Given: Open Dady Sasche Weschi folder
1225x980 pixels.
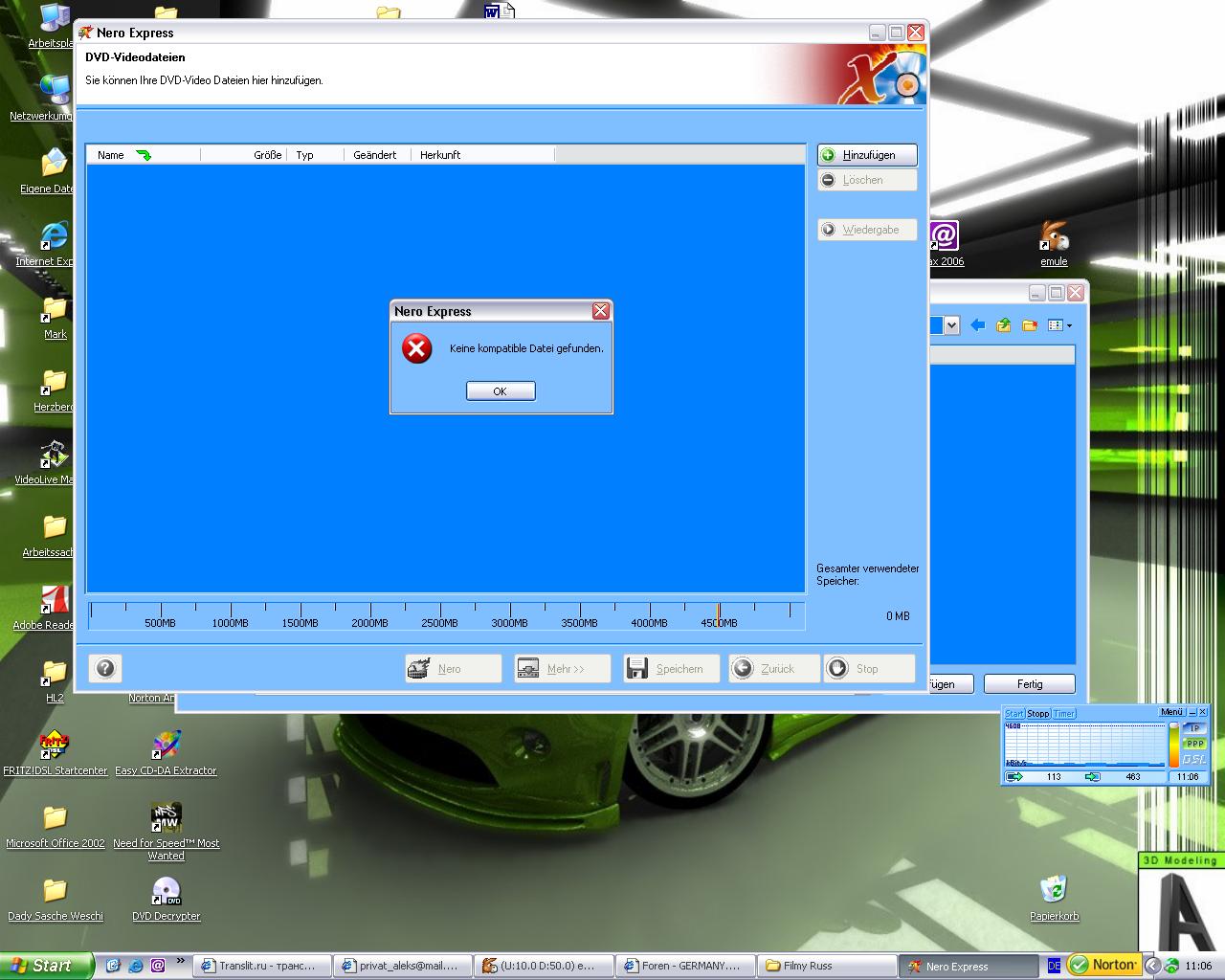Looking at the screenshot, I should point(56,899).
